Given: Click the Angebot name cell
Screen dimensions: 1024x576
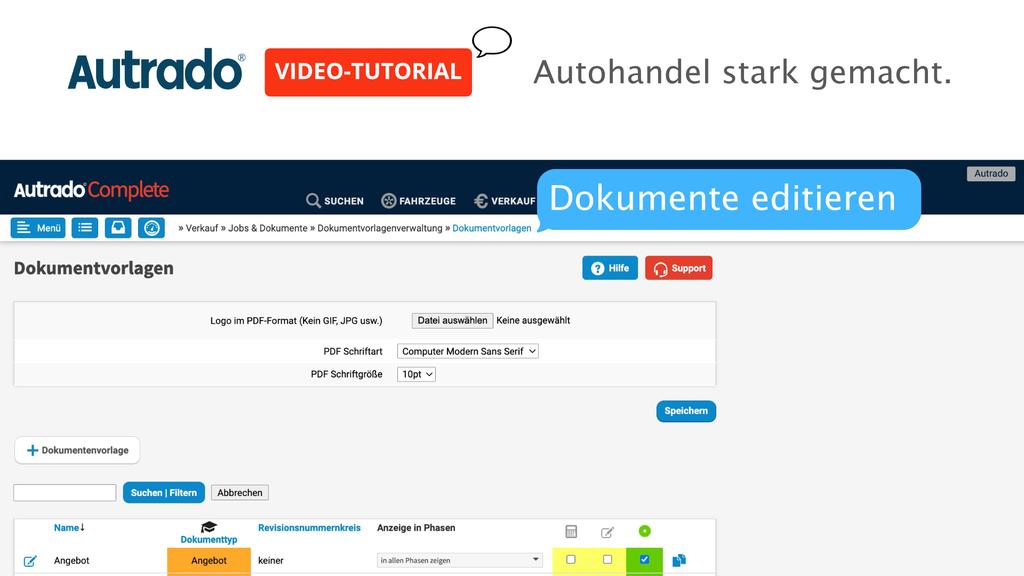Looking at the screenshot, I should [72, 560].
